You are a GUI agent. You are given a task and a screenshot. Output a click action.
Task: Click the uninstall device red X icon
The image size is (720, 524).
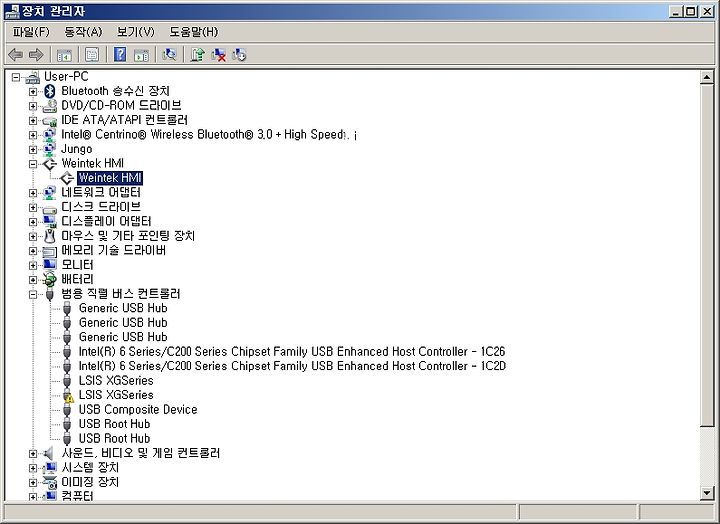(218, 55)
